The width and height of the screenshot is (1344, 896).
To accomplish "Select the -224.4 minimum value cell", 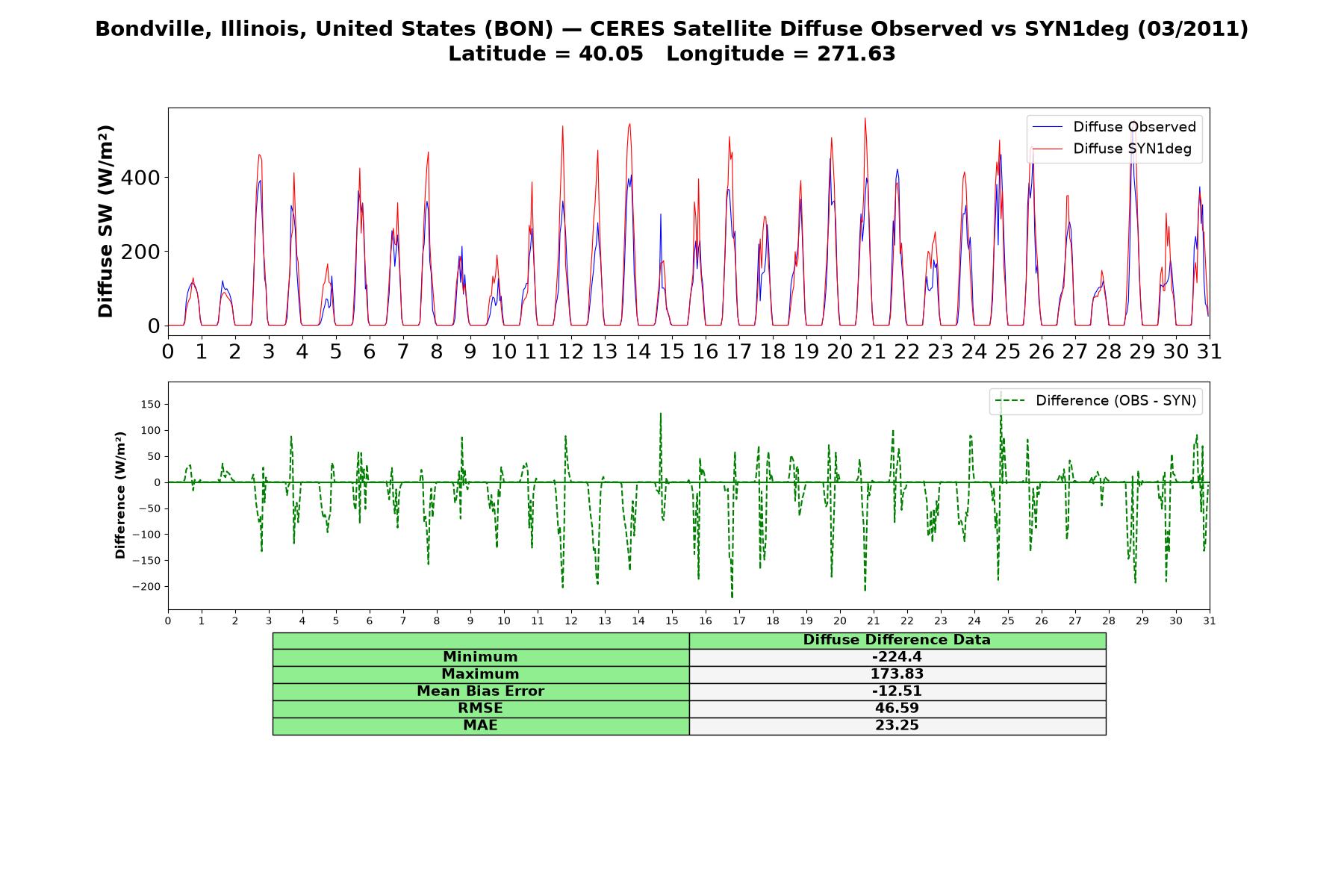I will [897, 658].
